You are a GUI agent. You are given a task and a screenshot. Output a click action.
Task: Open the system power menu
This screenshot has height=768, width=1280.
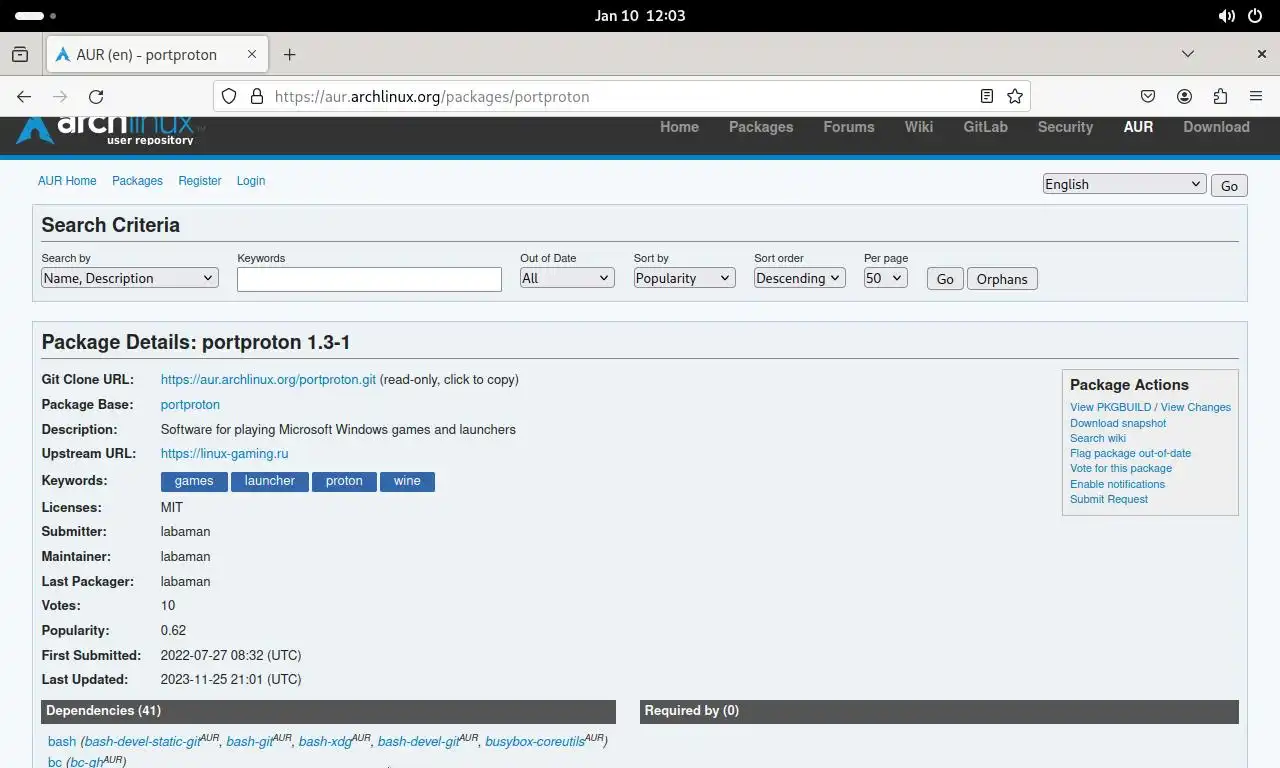pos(1255,16)
